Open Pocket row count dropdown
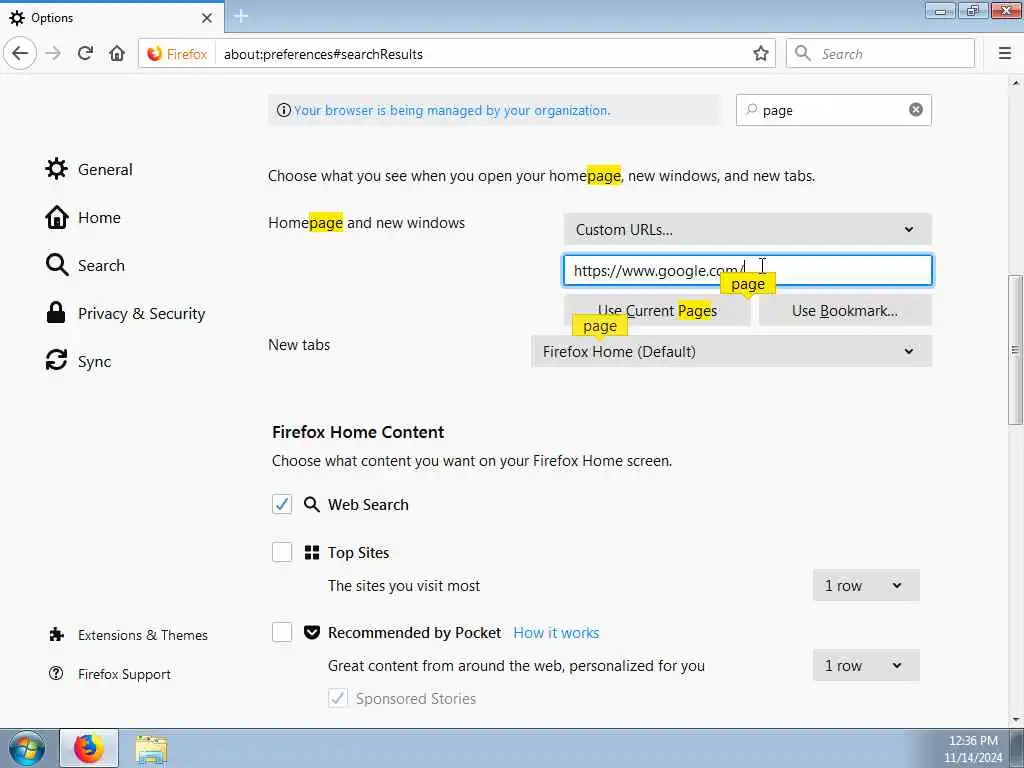Image resolution: width=1024 pixels, height=768 pixels. click(866, 665)
